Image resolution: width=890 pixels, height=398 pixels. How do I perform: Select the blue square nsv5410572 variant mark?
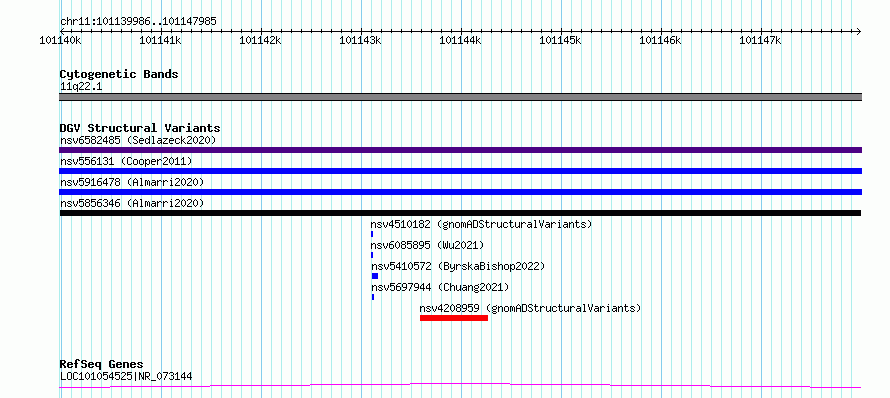375,276
